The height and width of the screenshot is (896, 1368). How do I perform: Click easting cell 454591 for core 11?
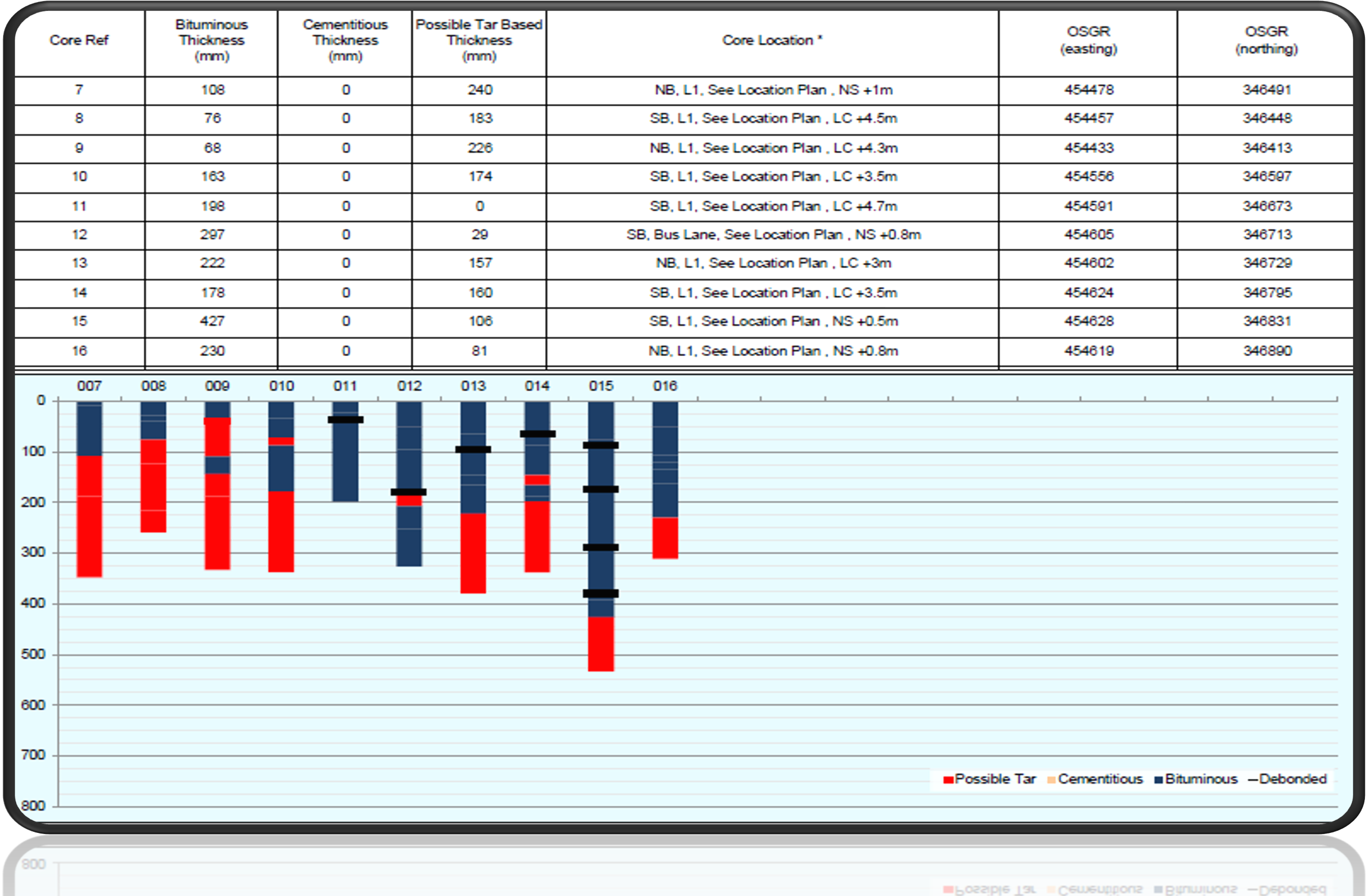[x=1088, y=207]
